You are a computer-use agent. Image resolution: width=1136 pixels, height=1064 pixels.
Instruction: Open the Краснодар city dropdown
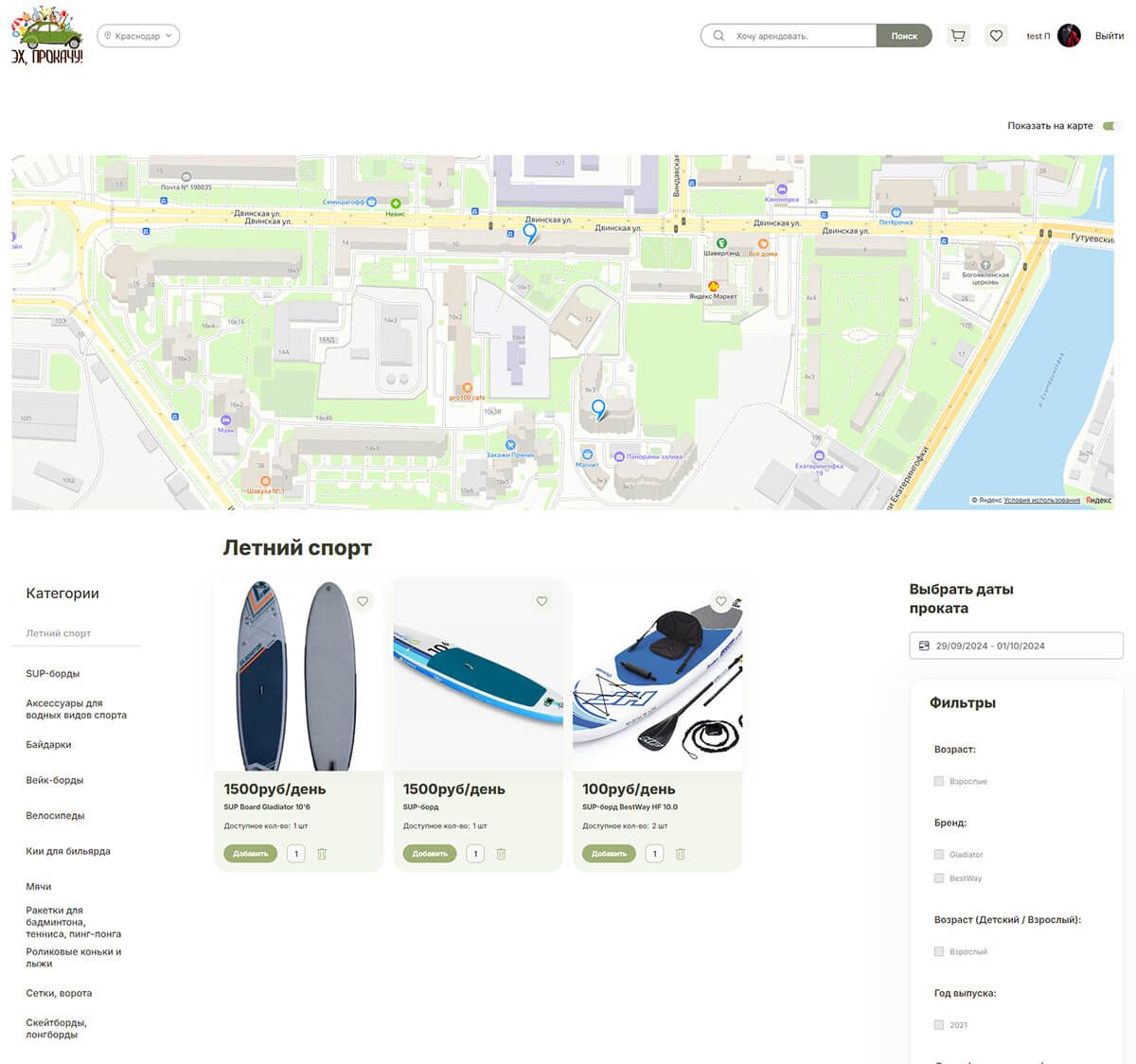point(138,36)
